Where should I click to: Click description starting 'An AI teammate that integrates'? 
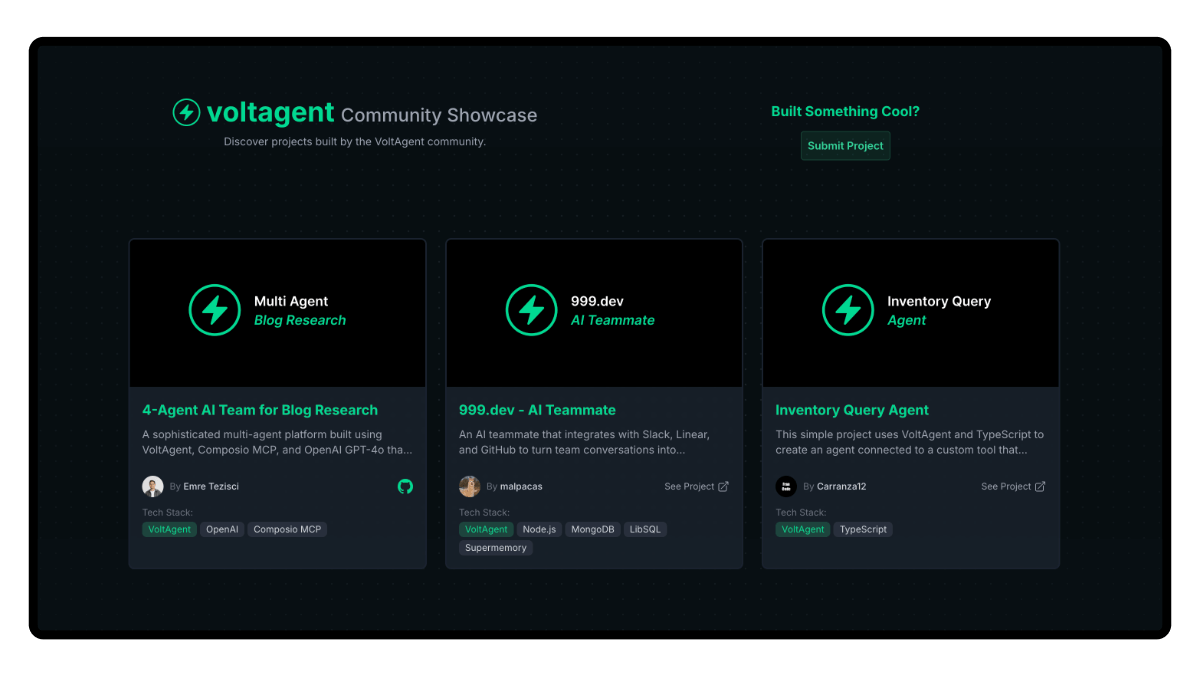[585, 443]
